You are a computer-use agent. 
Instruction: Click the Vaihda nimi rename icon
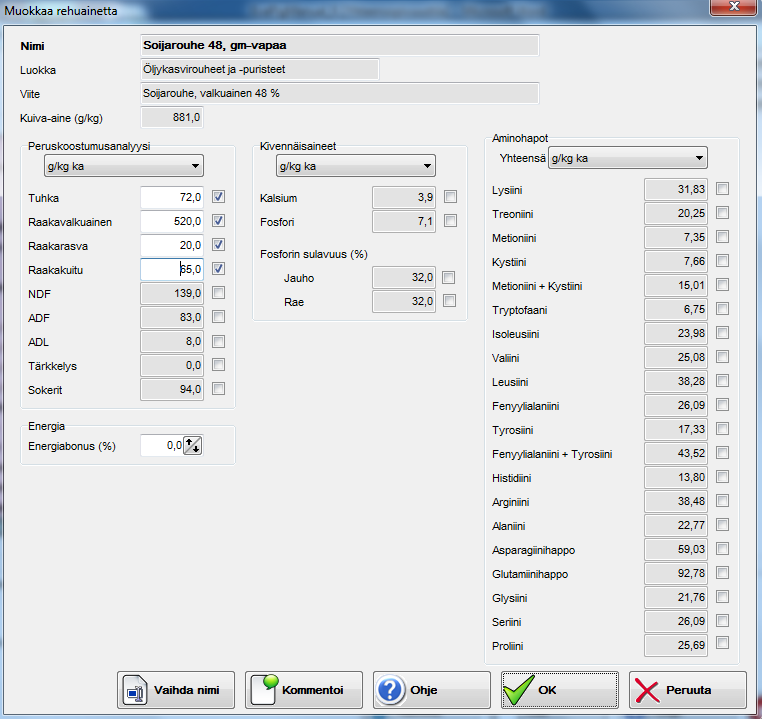click(135, 690)
